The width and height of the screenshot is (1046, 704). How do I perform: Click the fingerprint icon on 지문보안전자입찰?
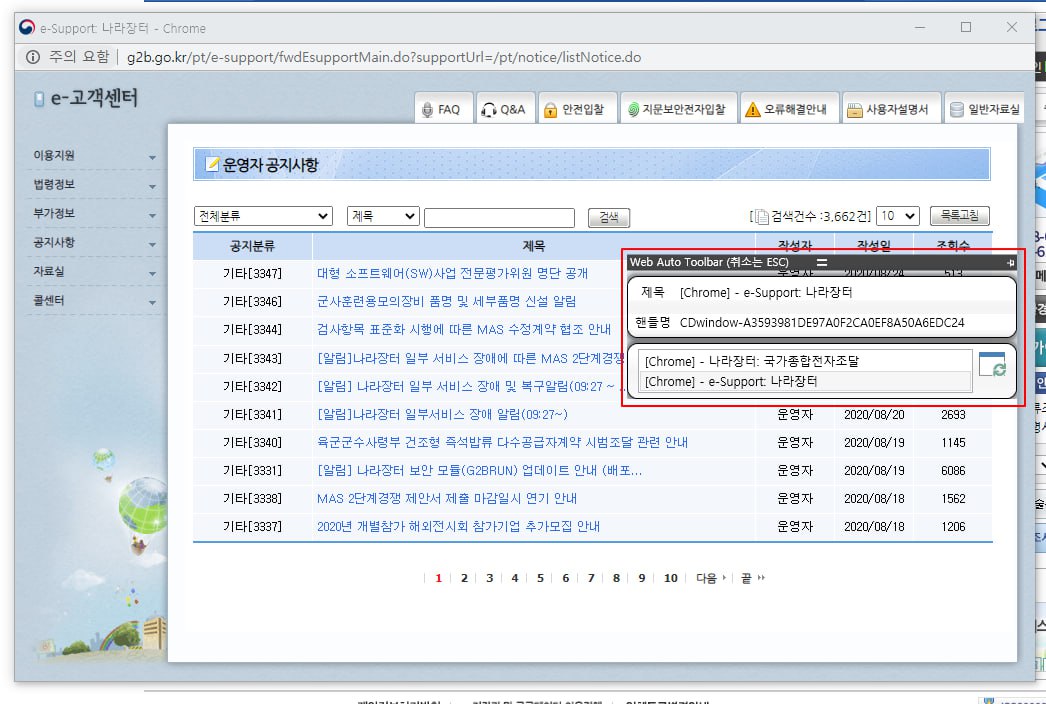[x=633, y=110]
